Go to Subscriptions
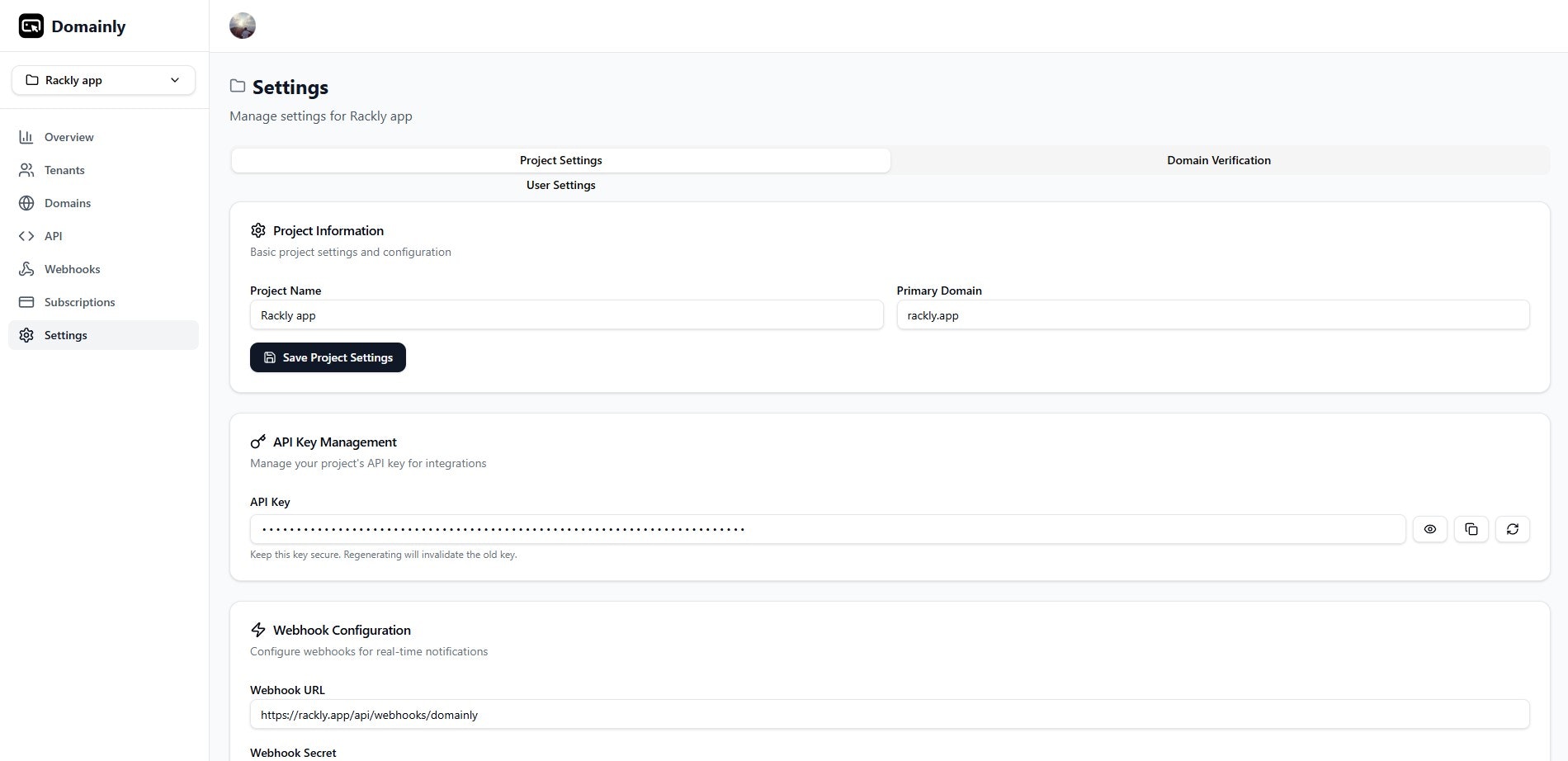The height and width of the screenshot is (761, 1568). [x=103, y=302]
